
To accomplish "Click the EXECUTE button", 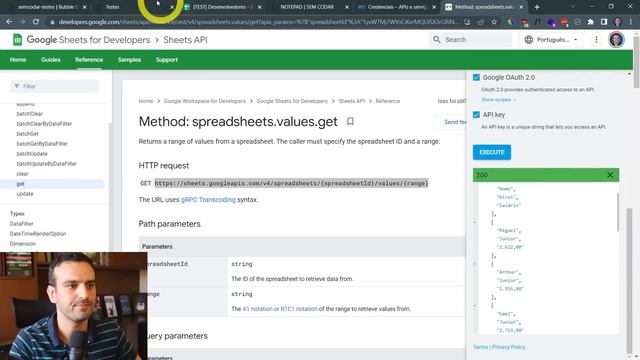I will coord(492,152).
